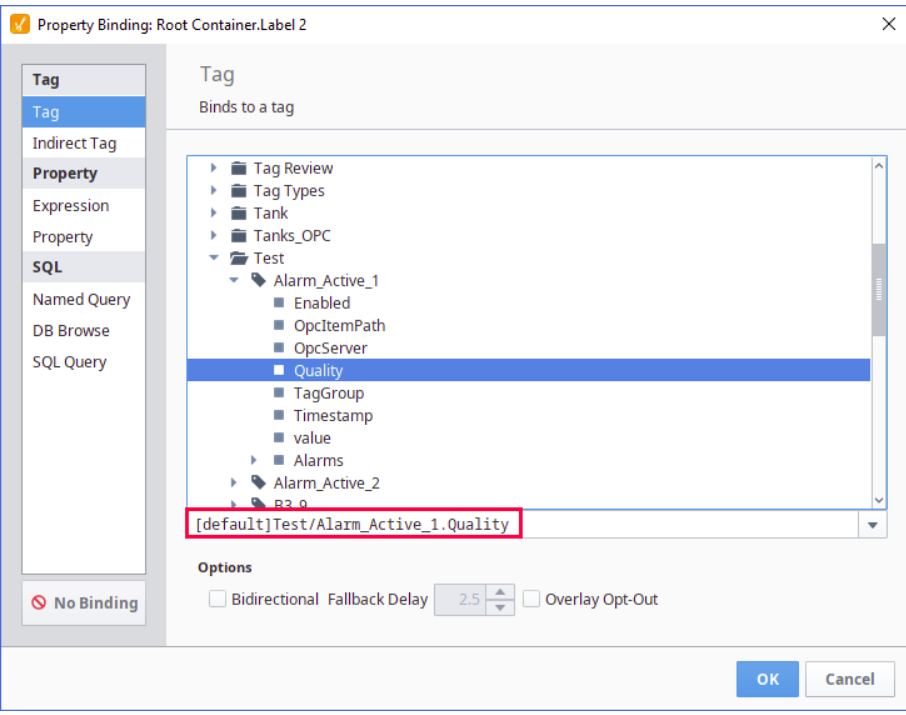Switch to Expression binding type
906x715 pixels.
click(71, 206)
